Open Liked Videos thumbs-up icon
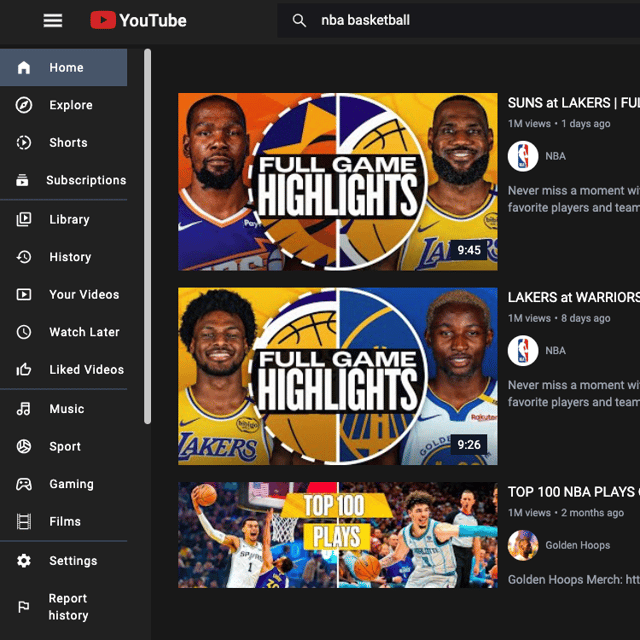The image size is (640, 640). 24,370
